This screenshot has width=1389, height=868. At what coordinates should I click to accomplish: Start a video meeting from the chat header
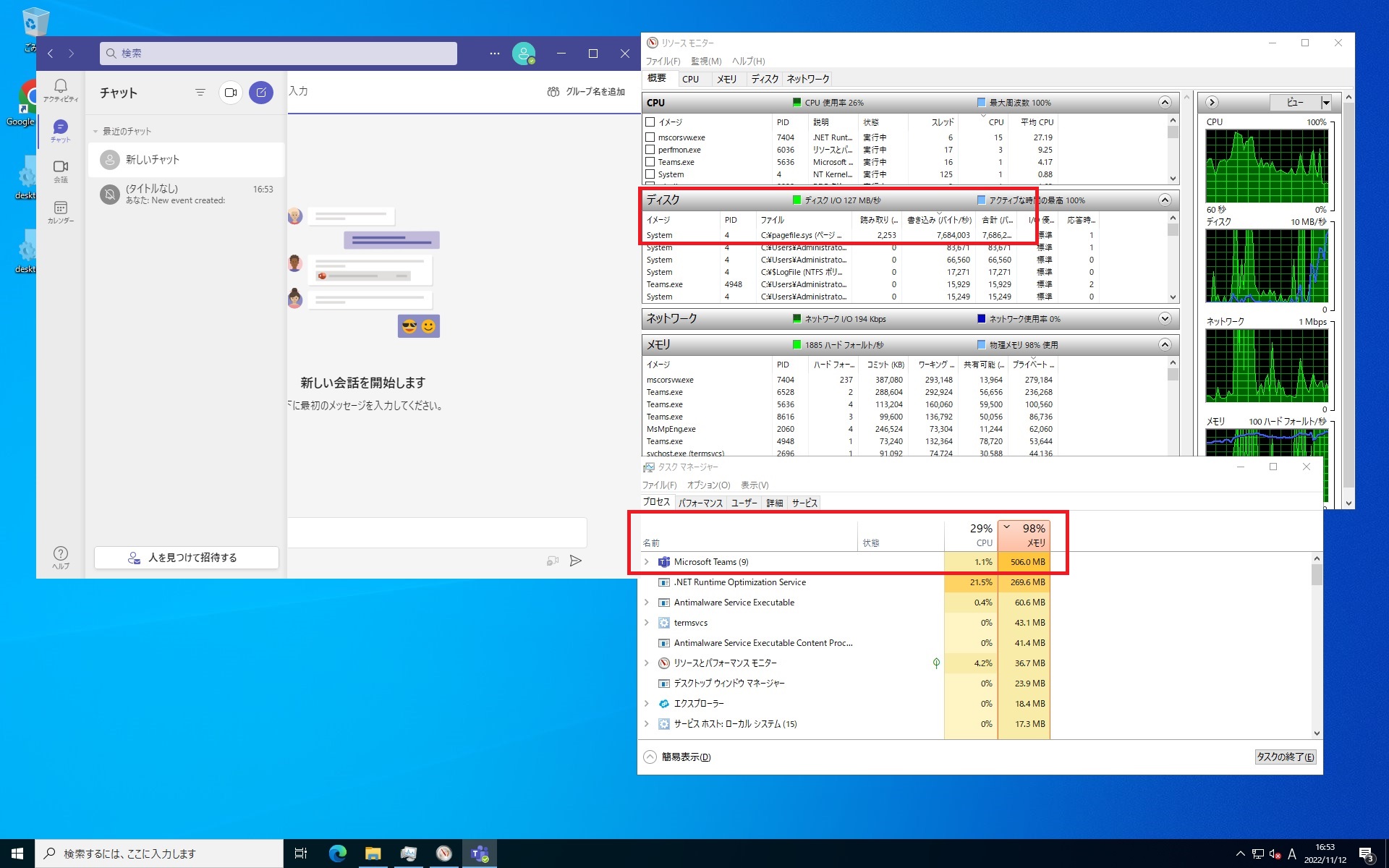coord(231,93)
